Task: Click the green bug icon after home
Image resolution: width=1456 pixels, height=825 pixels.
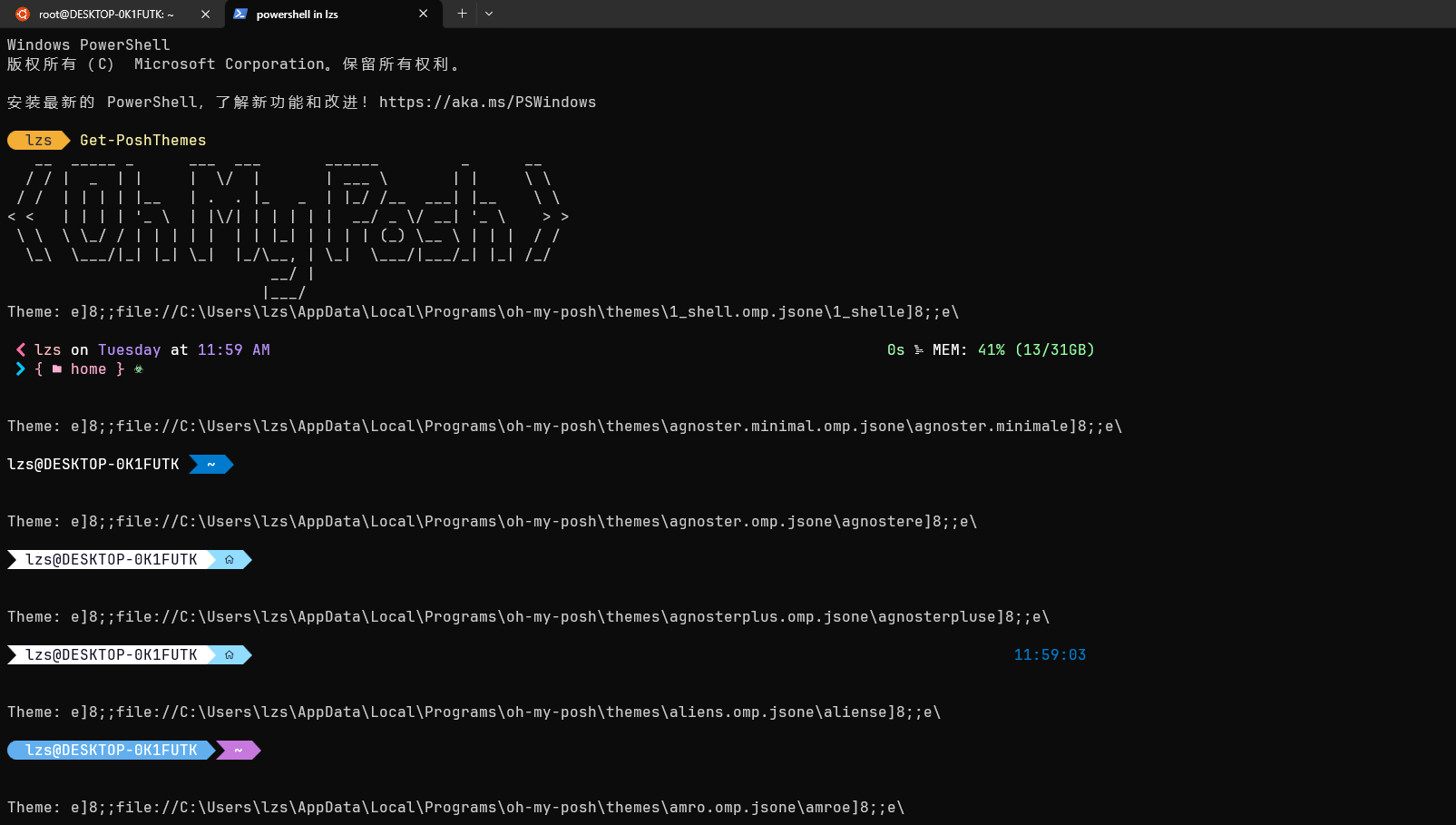Action: pyautogui.click(x=139, y=369)
